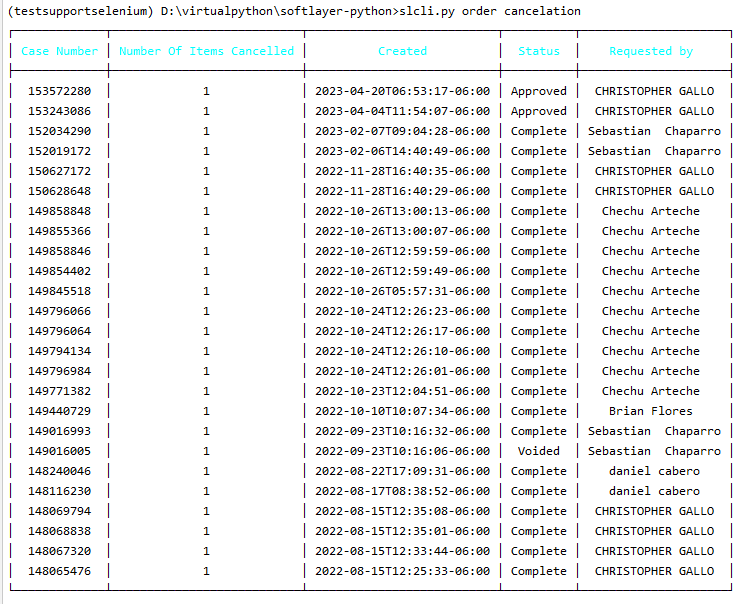Click the Voided status cell
Screen dimensions: 746x604
click(x=539, y=450)
